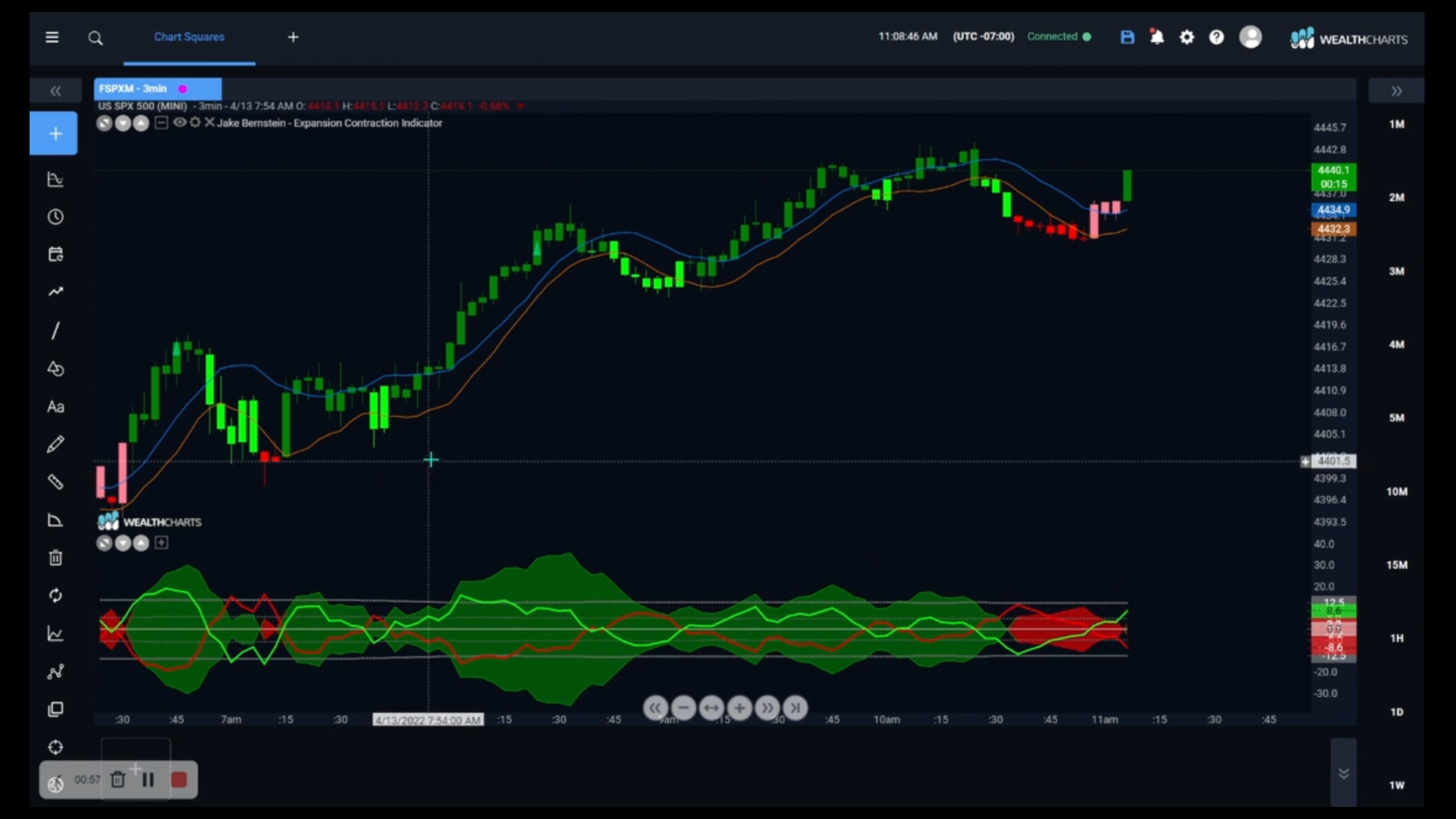Click the duplicate layers icon
Viewport: 1456px width, 819px height.
tap(55, 710)
